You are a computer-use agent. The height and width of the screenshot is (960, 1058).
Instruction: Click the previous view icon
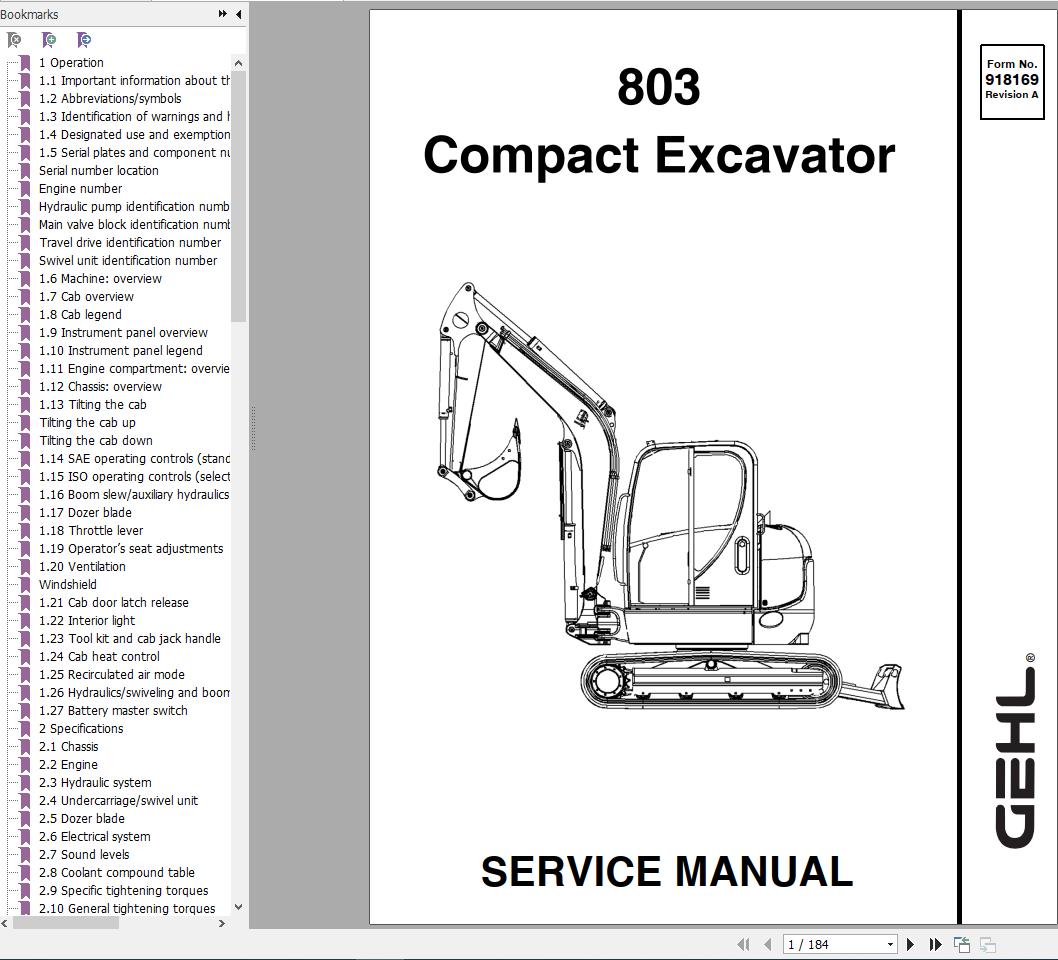(x=962, y=944)
